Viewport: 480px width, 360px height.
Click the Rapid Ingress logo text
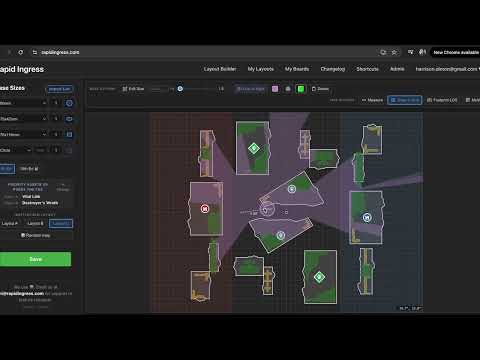(x=22, y=69)
